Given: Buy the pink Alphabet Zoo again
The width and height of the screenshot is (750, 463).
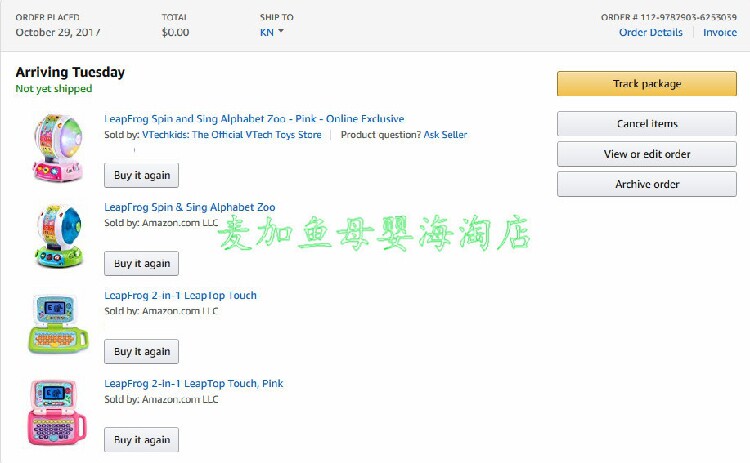Looking at the screenshot, I should point(142,176).
